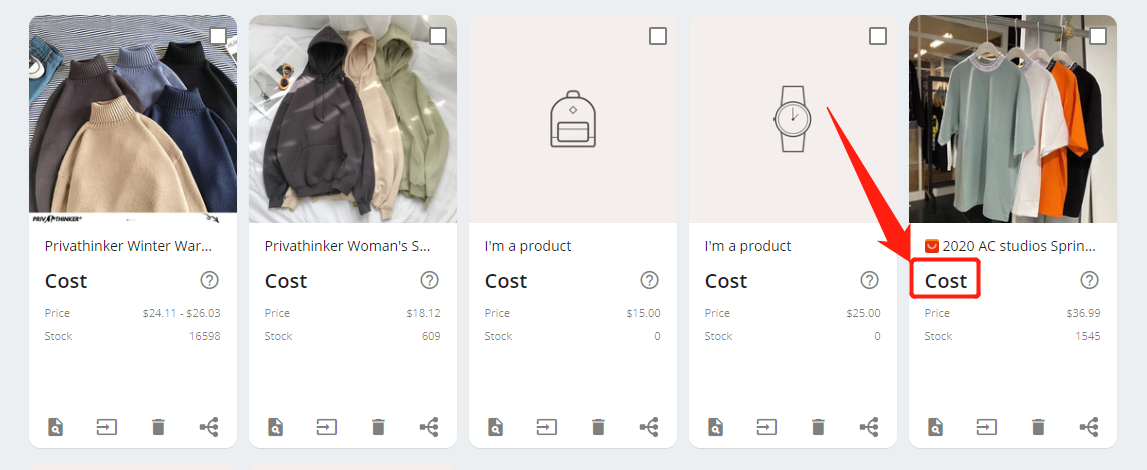
Task: Tick checkbox on backpack product card
Action: coord(658,36)
